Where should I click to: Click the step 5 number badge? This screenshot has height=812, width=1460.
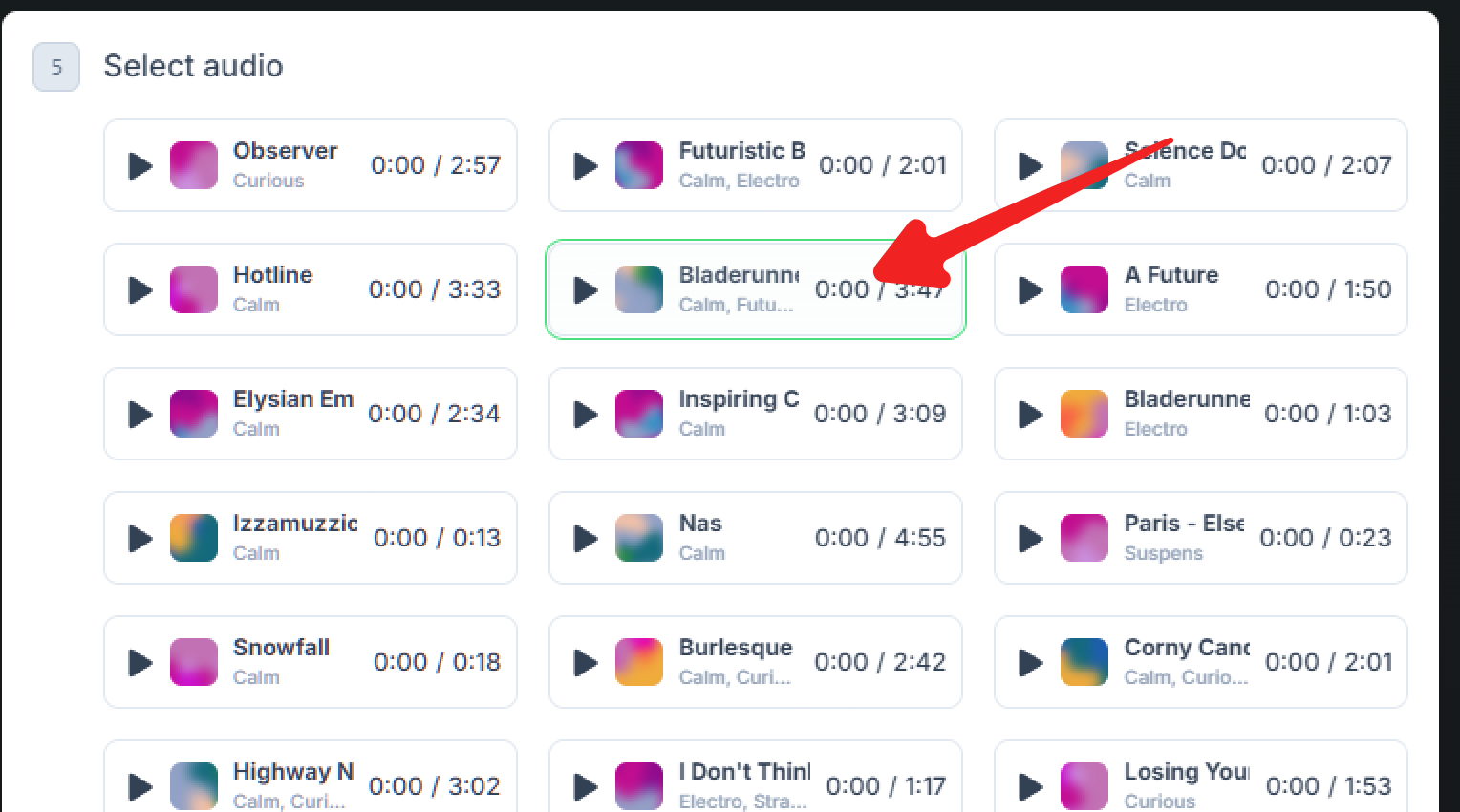(x=56, y=67)
